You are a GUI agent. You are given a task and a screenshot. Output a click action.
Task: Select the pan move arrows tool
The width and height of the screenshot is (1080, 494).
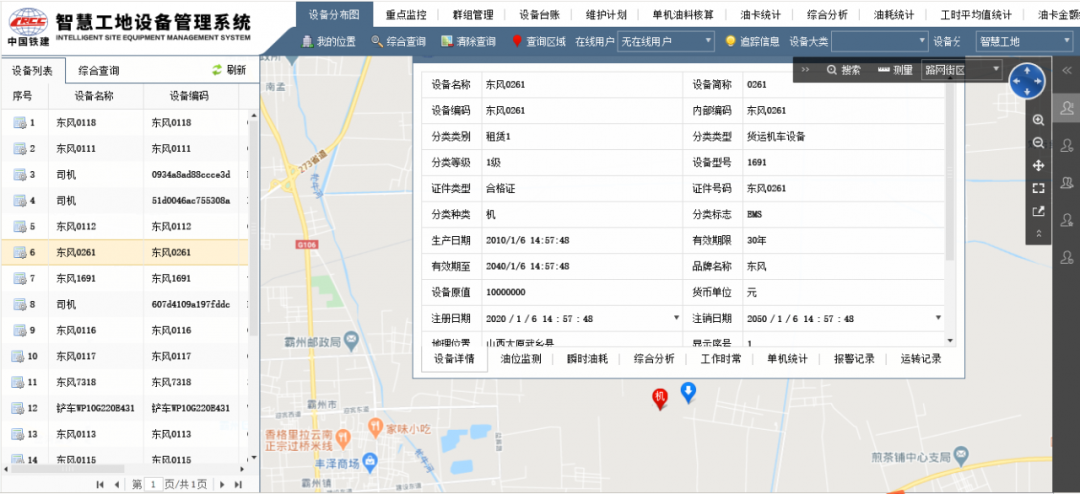tap(1038, 165)
